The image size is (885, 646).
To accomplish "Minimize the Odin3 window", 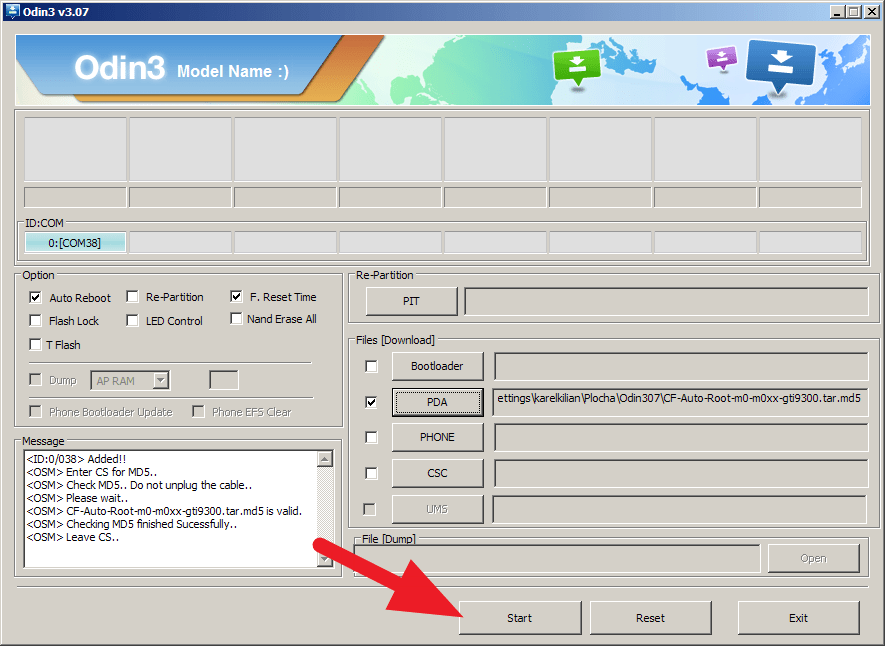I will [837, 12].
